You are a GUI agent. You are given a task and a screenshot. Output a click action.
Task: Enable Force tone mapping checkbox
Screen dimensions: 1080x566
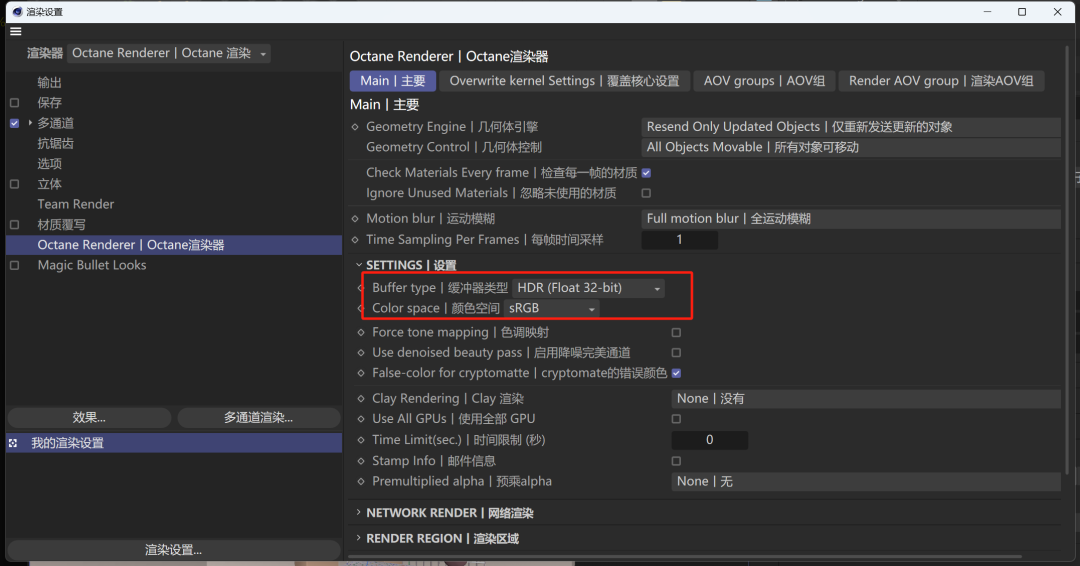676,333
